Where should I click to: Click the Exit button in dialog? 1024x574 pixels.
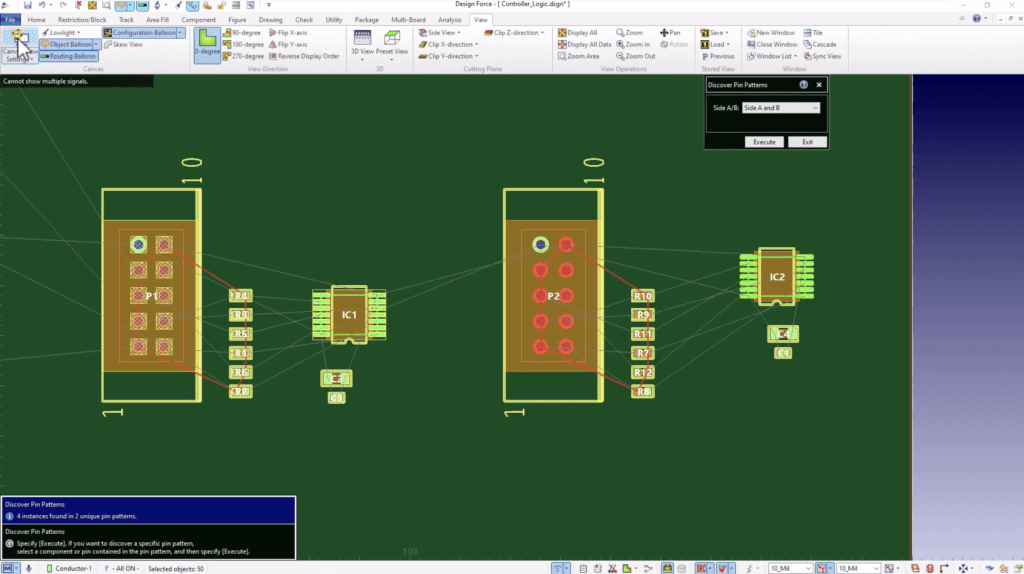807,142
